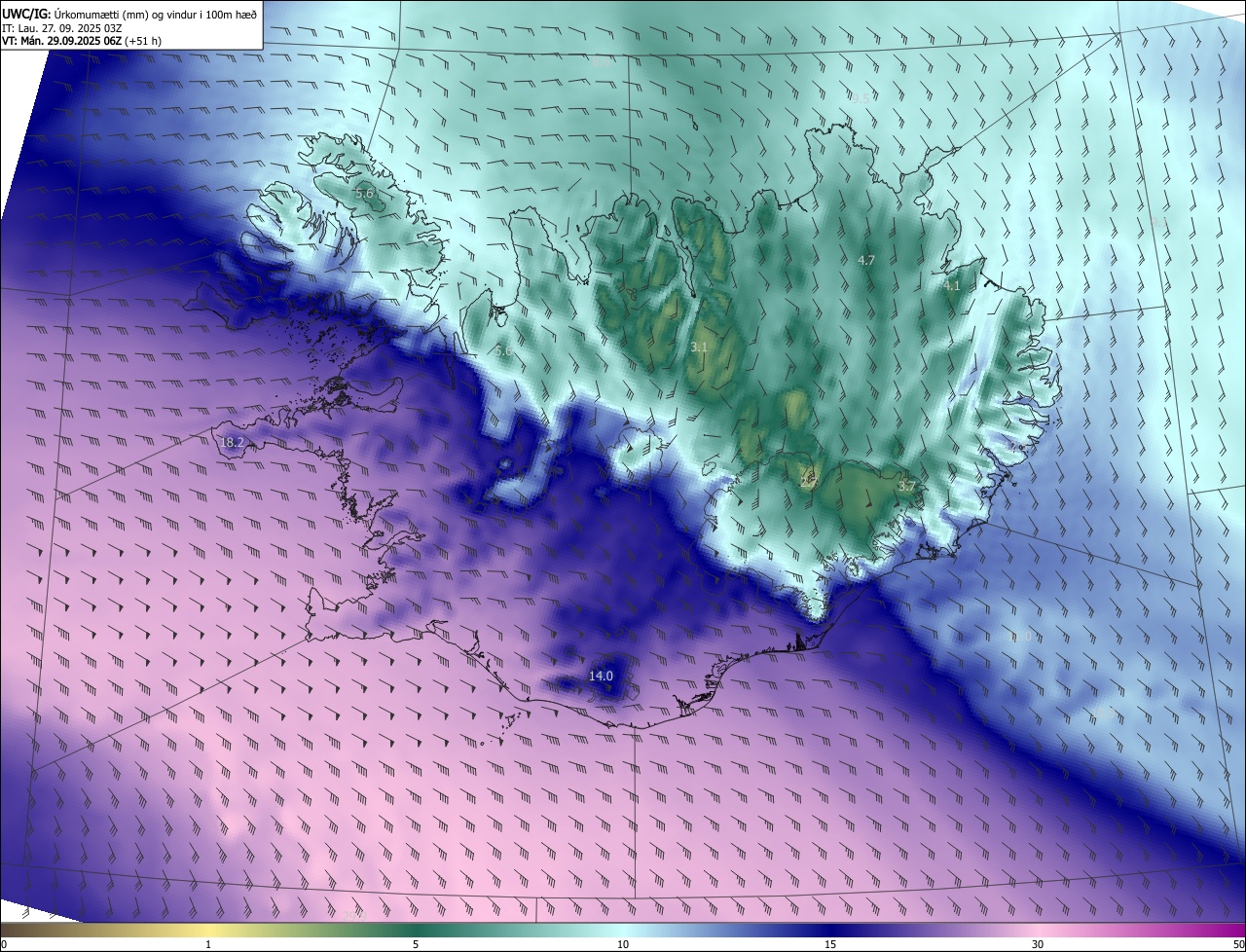Click the colour scale tick label 5

point(416,944)
